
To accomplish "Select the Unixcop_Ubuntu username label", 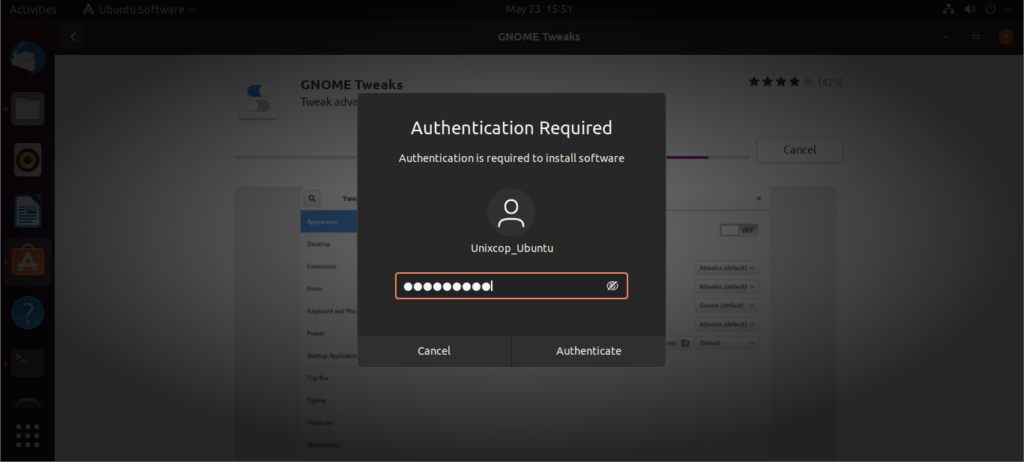I will coord(512,248).
